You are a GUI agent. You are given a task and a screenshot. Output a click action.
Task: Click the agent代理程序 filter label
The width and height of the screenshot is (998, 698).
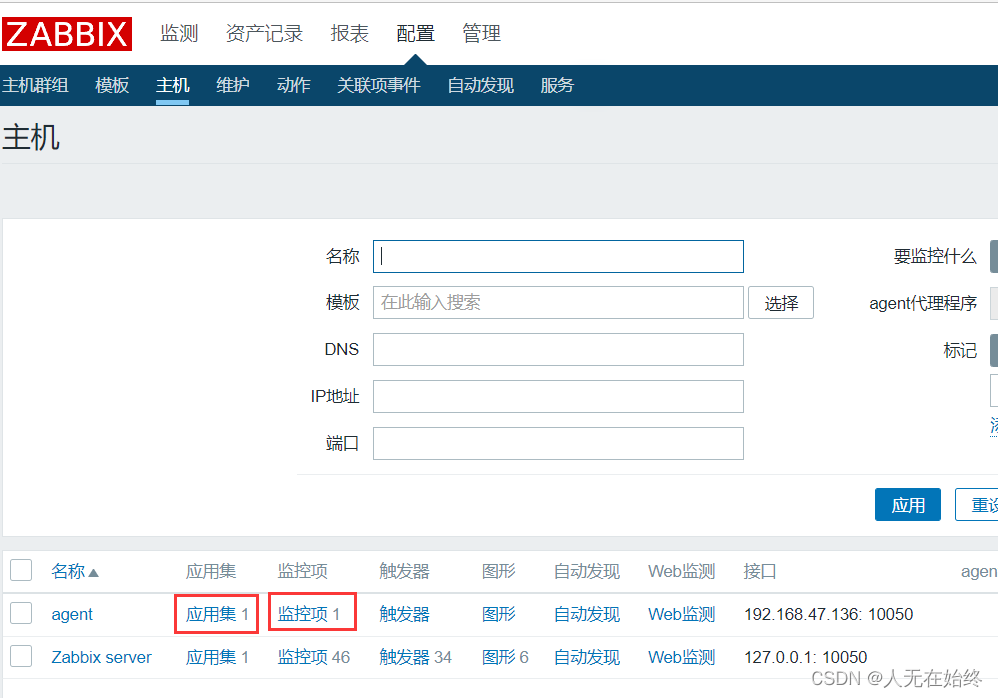coord(923,303)
